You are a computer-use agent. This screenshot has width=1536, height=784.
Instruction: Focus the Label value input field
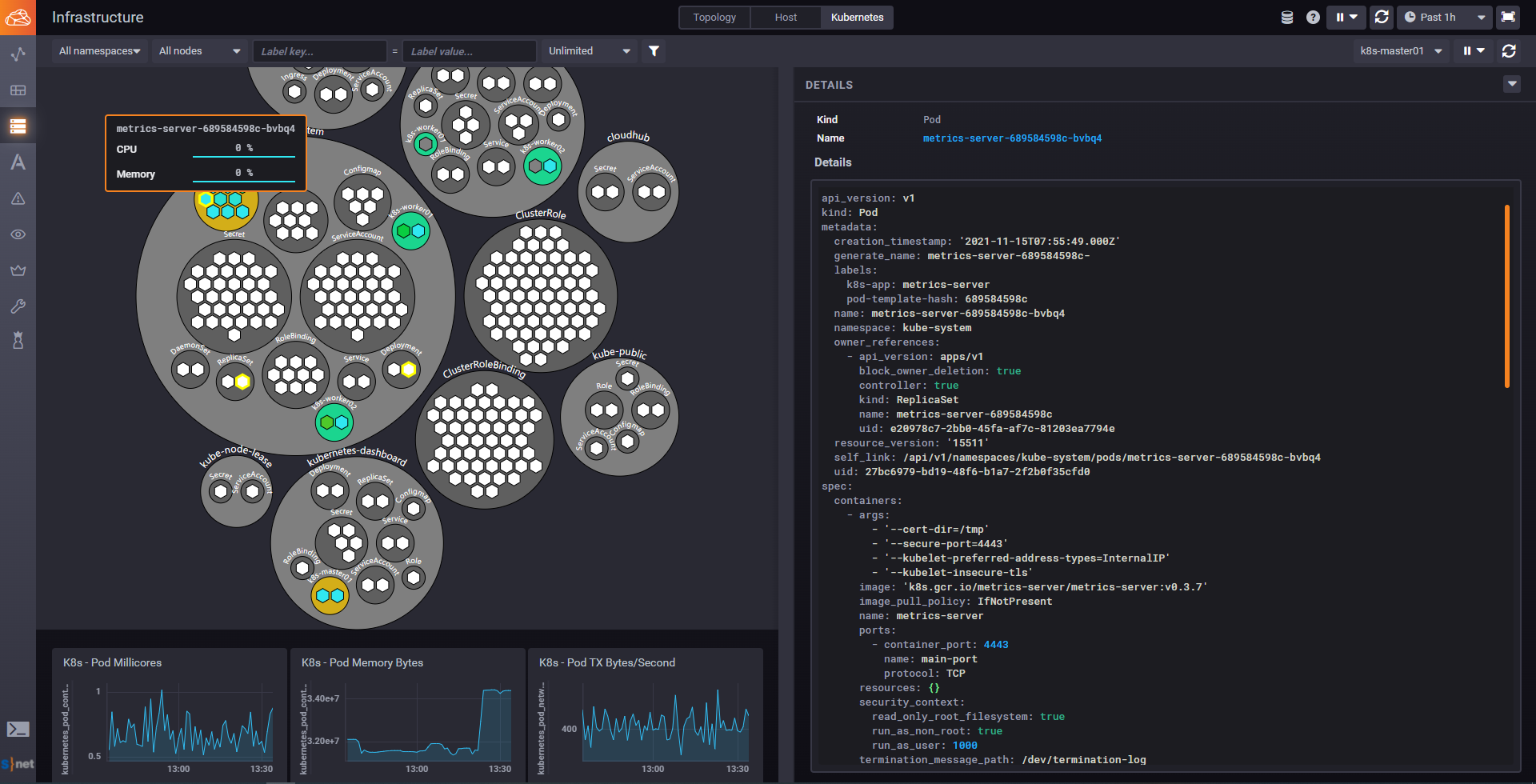click(470, 51)
